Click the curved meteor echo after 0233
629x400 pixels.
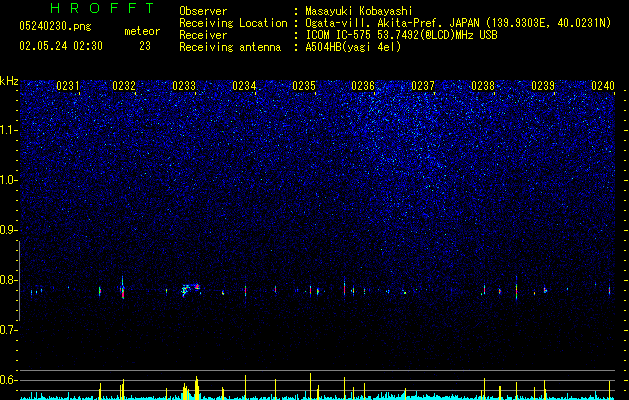(x=190, y=290)
